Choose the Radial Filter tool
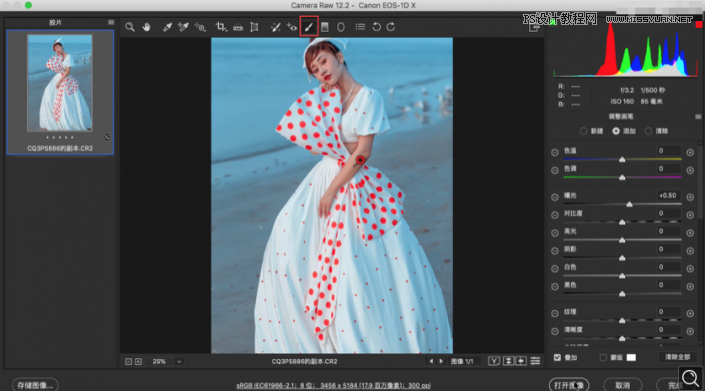705x391 pixels. 341,27
